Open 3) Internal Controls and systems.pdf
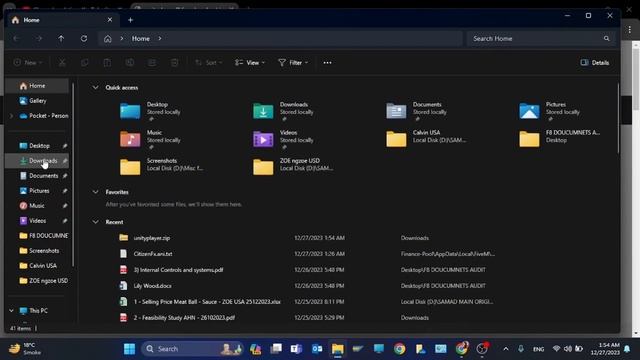Image resolution: width=640 pixels, height=360 pixels. (x=178, y=270)
